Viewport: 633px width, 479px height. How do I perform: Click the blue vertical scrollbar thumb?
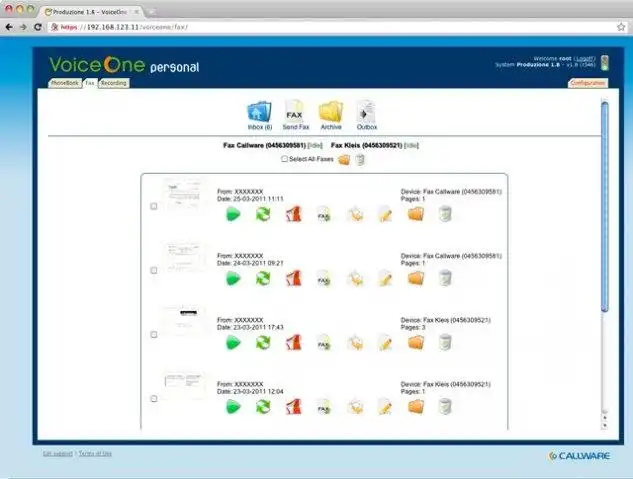click(x=604, y=207)
